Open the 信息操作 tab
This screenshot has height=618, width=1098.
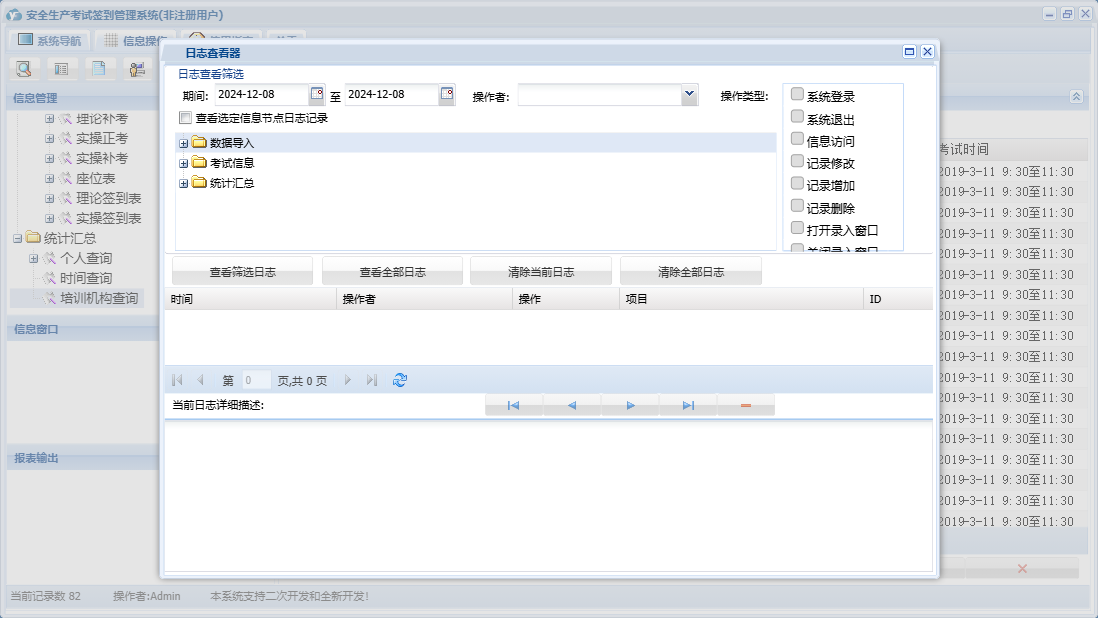[x=136, y=41]
